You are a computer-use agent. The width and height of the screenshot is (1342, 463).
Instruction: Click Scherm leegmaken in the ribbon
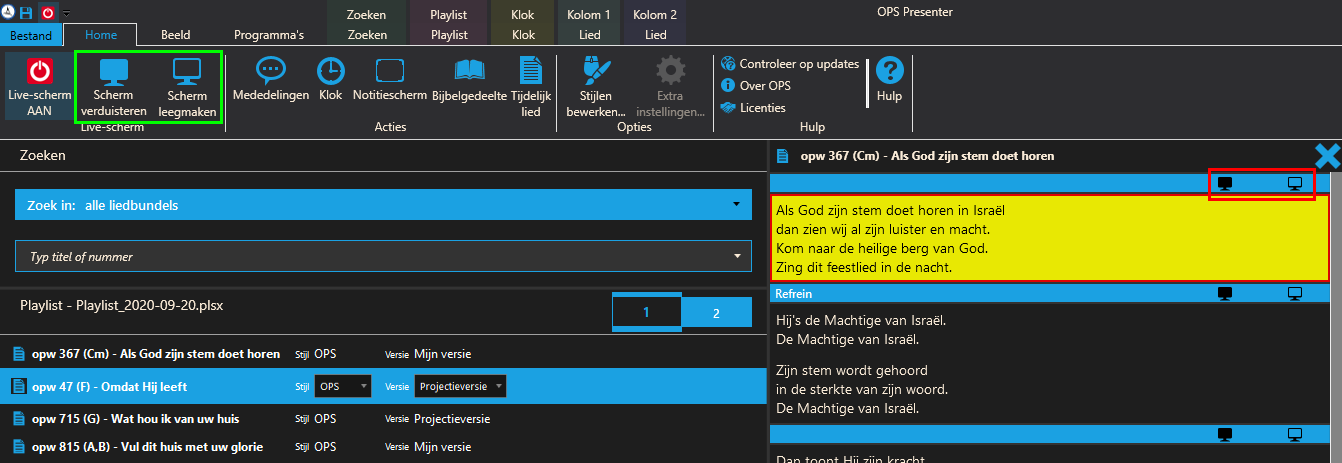(x=187, y=86)
